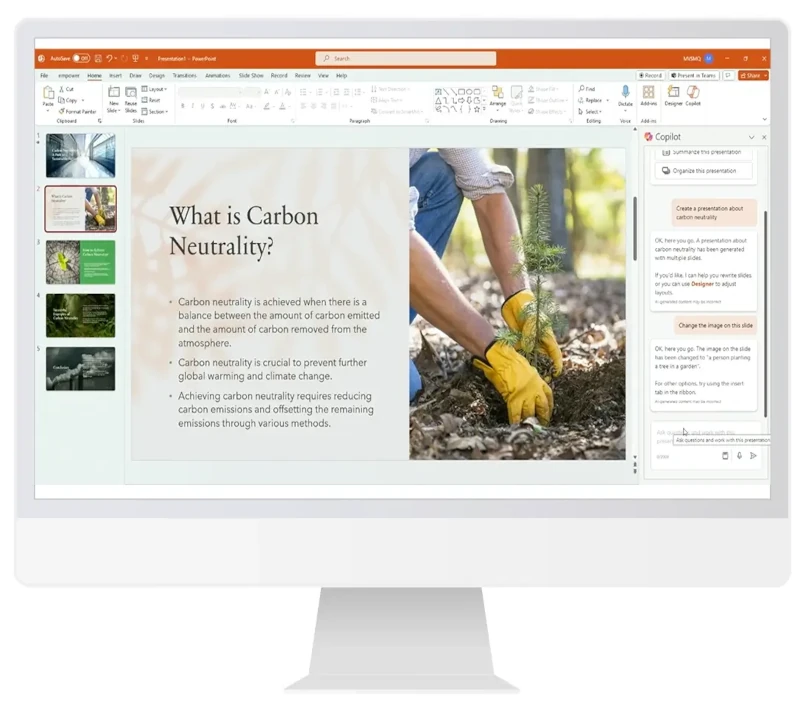Click the Copilot icon in the ribbon
Screen dimensions: 800x708
[x=693, y=93]
